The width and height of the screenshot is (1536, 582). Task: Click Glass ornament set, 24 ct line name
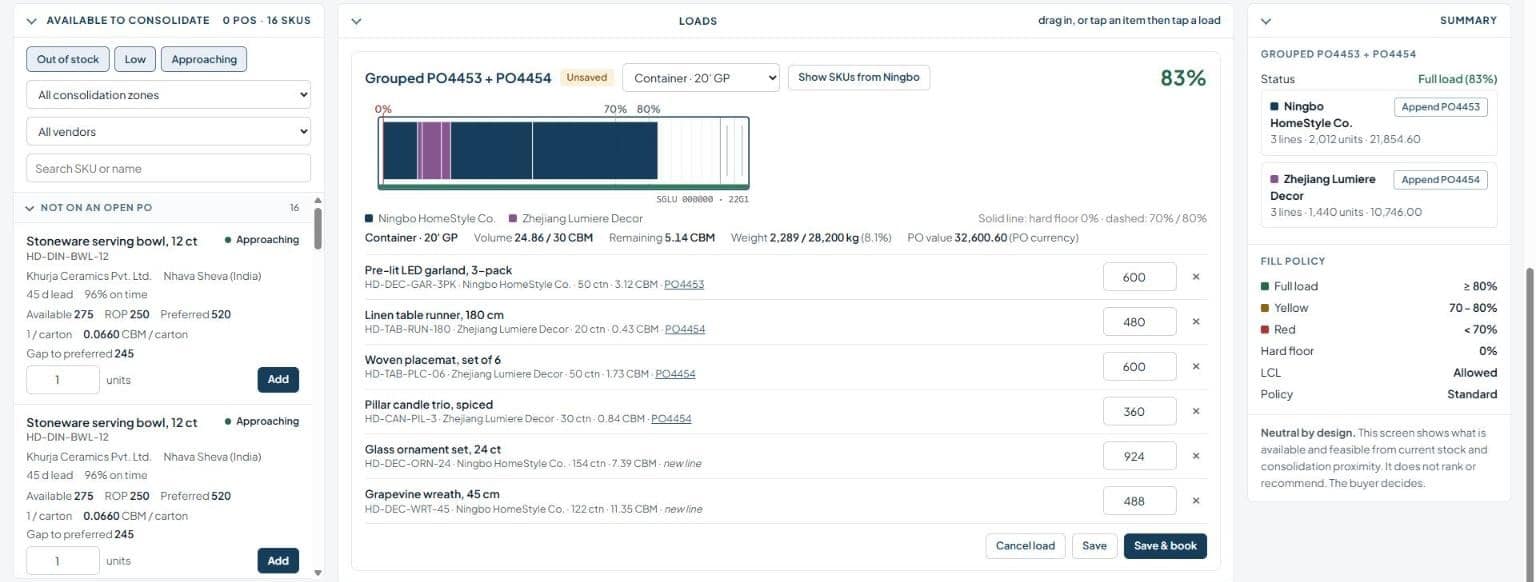433,449
